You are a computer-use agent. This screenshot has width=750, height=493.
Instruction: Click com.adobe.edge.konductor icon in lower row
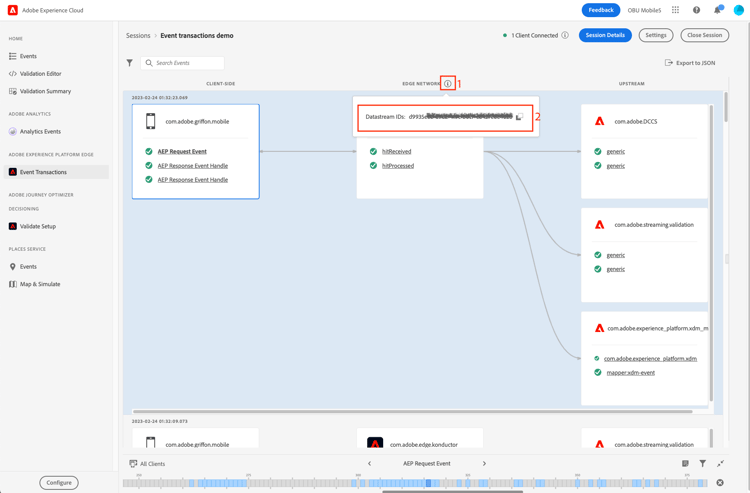click(375, 443)
